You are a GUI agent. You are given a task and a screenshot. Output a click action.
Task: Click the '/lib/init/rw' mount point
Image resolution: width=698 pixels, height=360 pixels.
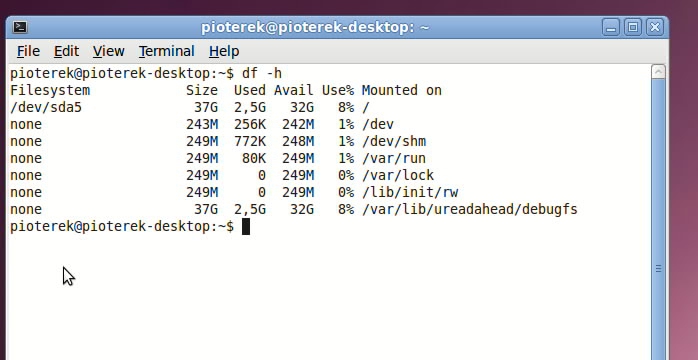pyautogui.click(x=410, y=192)
